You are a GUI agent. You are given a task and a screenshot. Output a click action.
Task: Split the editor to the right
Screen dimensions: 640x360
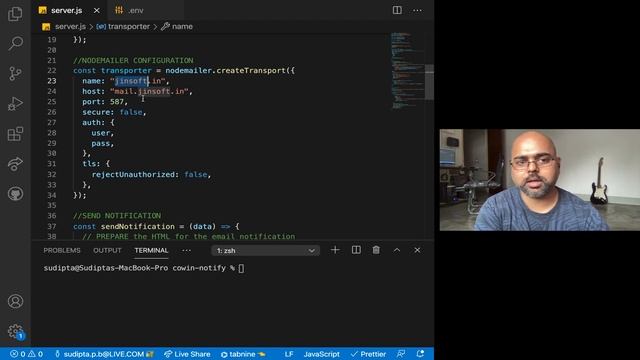pos(397,10)
